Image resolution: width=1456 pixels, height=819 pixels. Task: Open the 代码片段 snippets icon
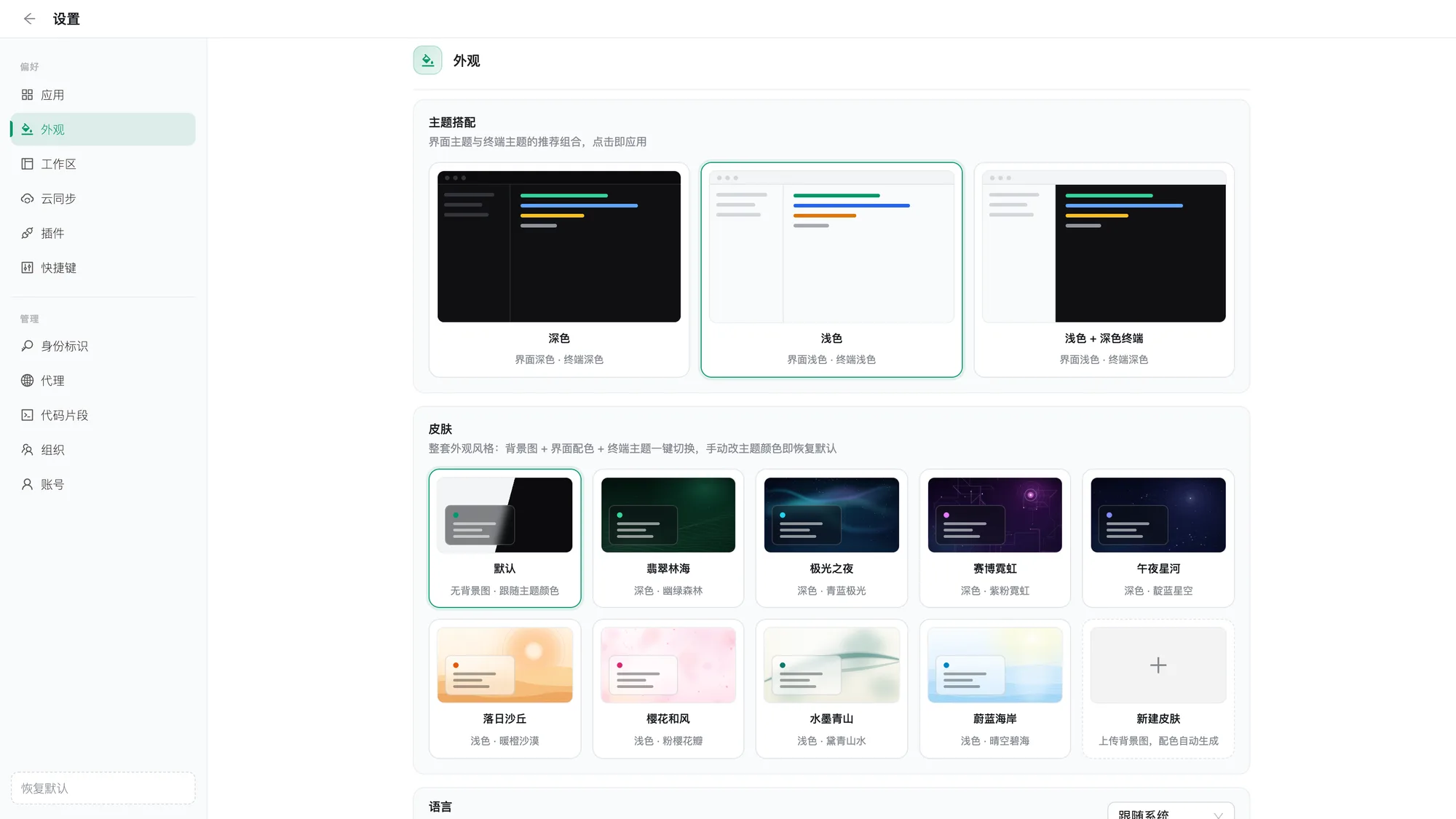click(x=27, y=415)
